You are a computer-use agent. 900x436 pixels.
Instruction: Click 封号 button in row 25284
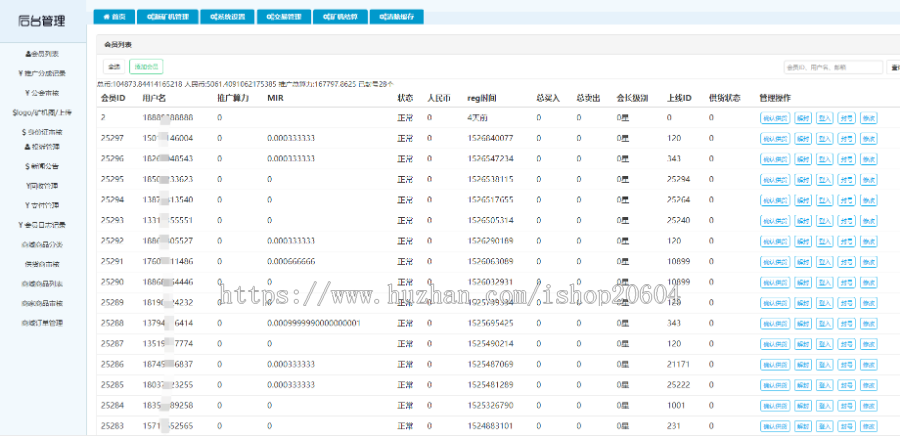[x=847, y=406]
